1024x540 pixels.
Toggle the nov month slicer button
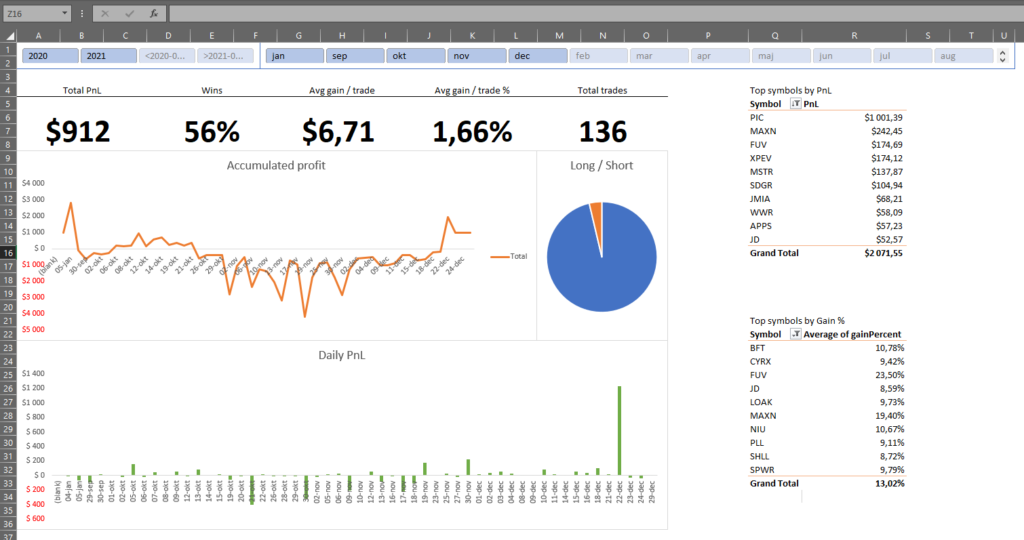pyautogui.click(x=477, y=56)
